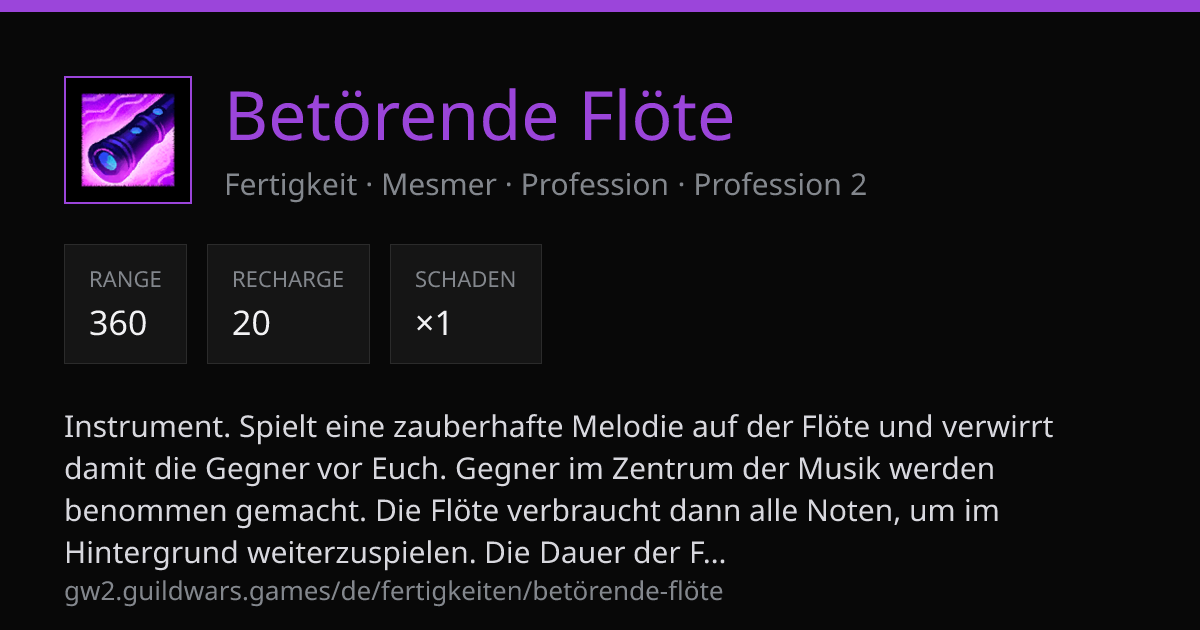Click the value 360 in range box
Screen dimensions: 1200x630
coord(118,323)
